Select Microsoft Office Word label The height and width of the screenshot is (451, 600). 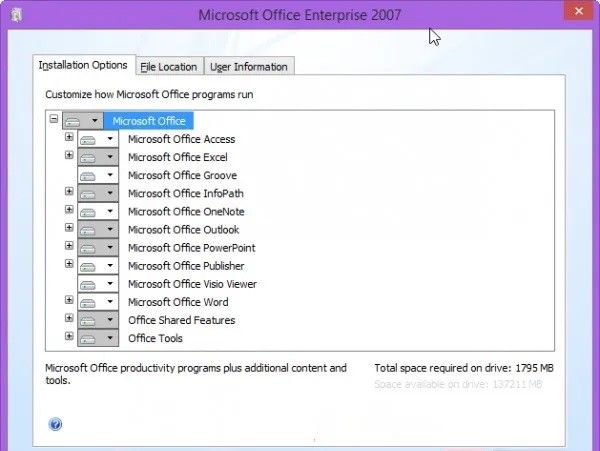(178, 302)
